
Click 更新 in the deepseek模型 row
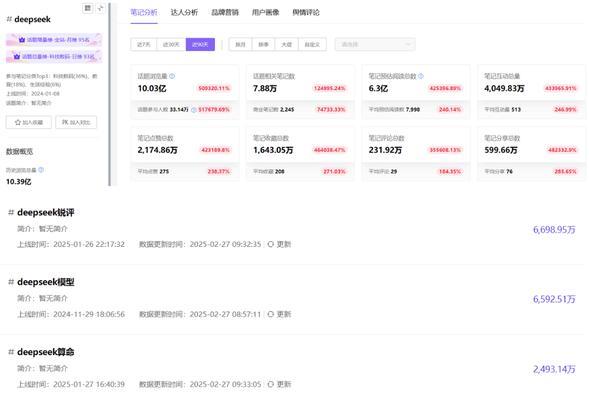(284, 314)
